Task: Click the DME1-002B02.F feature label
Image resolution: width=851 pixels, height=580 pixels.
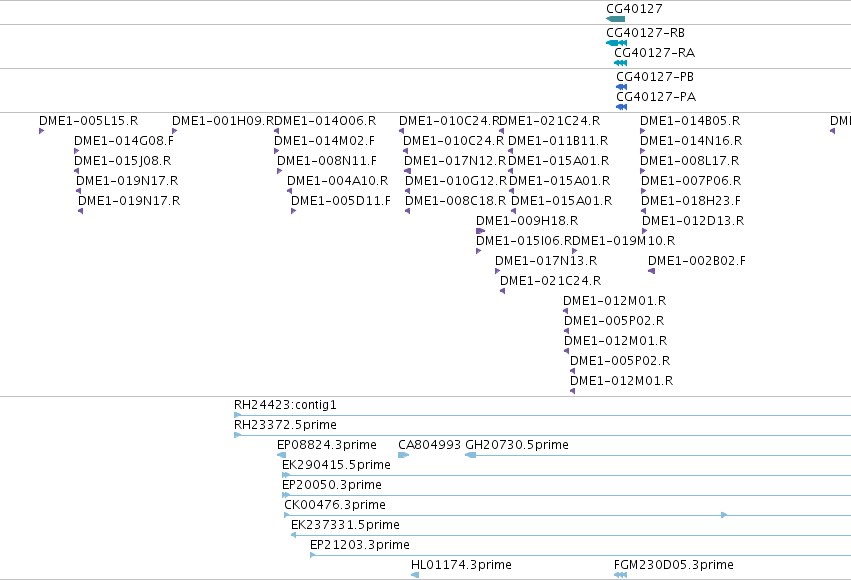Action: point(697,261)
